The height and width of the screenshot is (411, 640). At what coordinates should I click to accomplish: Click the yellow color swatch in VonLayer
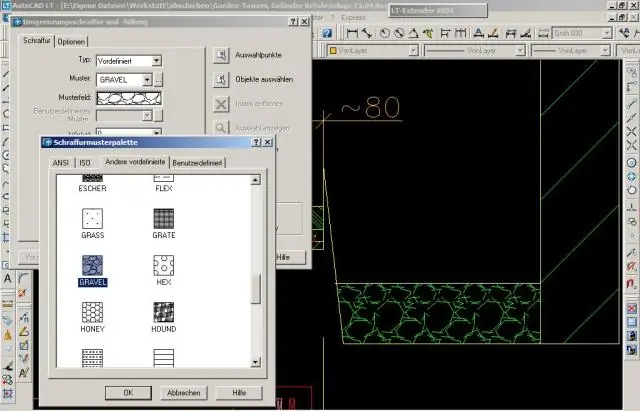333,51
